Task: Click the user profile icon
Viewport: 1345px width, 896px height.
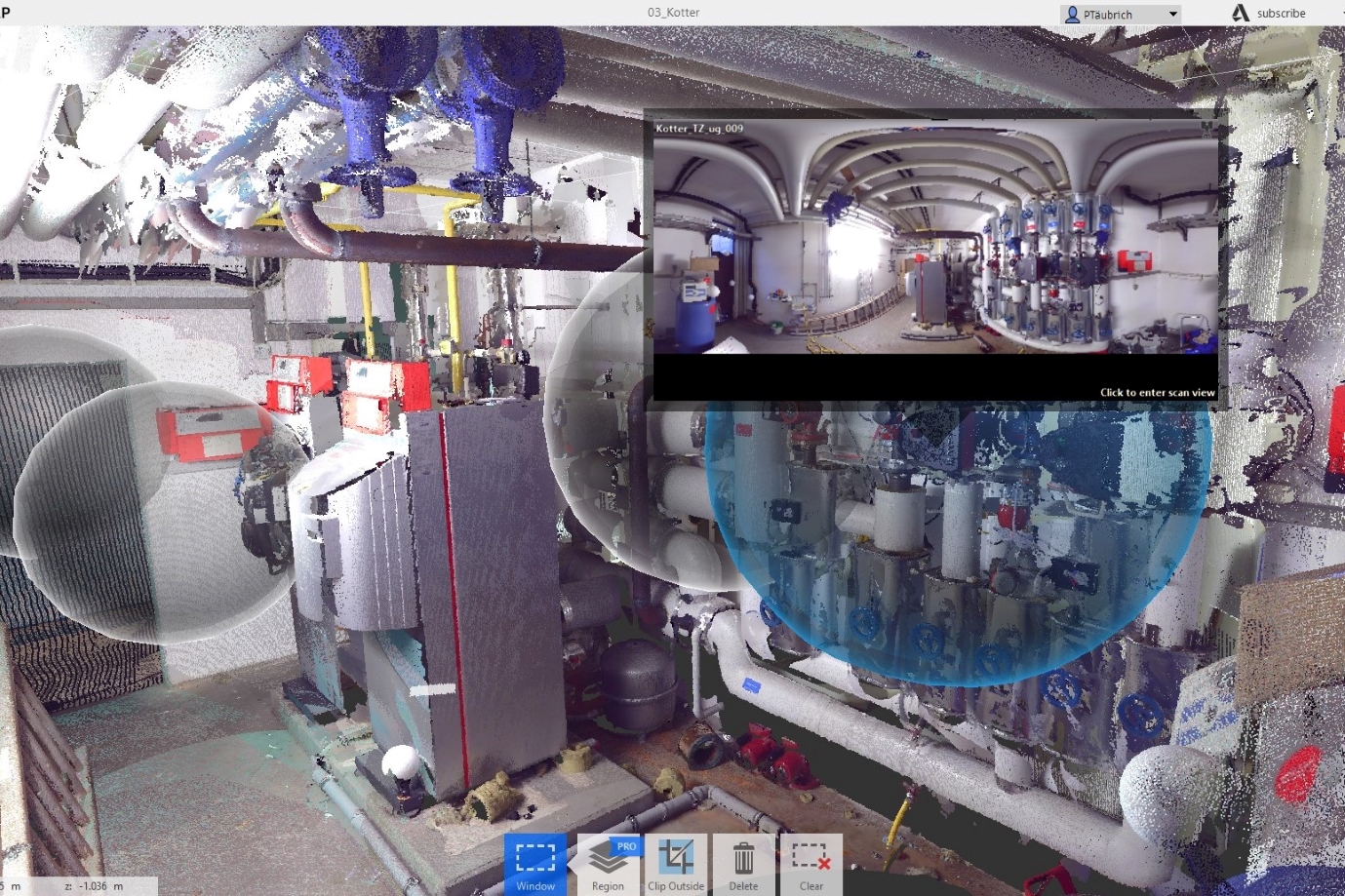Action: [x=1072, y=14]
